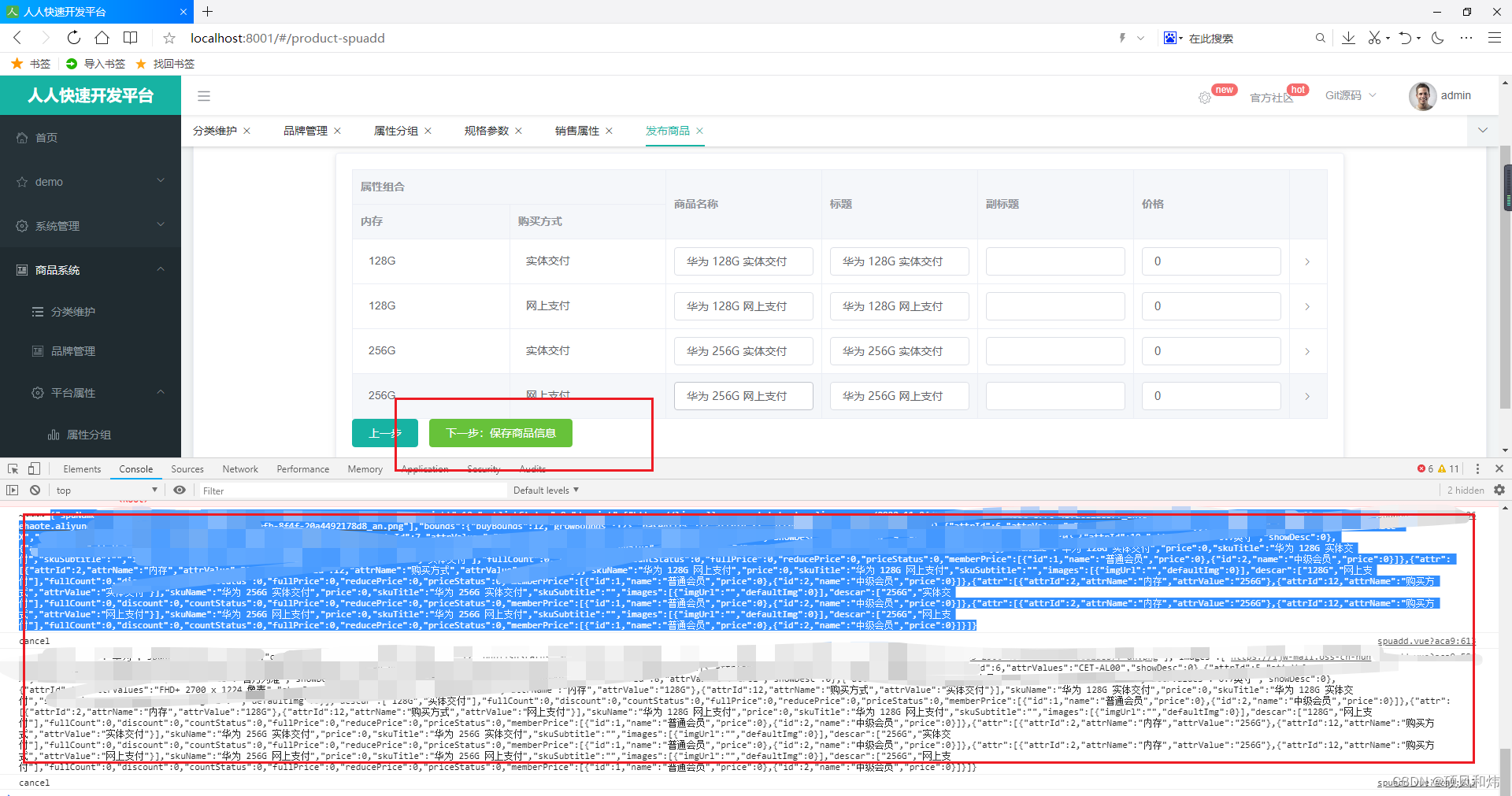Open the DevTools Performance tab
This screenshot has width=1512, height=796.
click(303, 469)
